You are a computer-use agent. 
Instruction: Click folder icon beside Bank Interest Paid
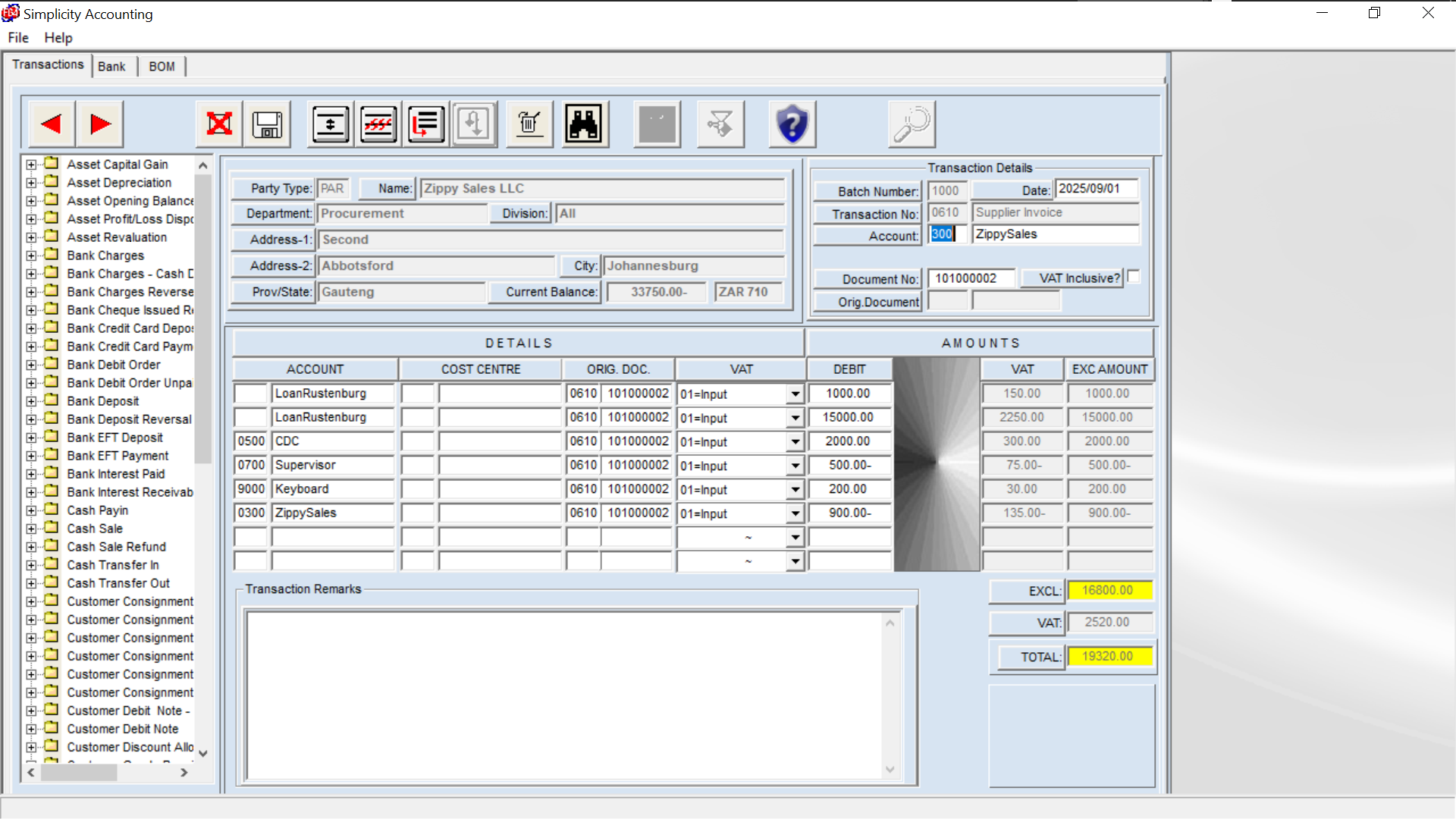[x=52, y=472]
